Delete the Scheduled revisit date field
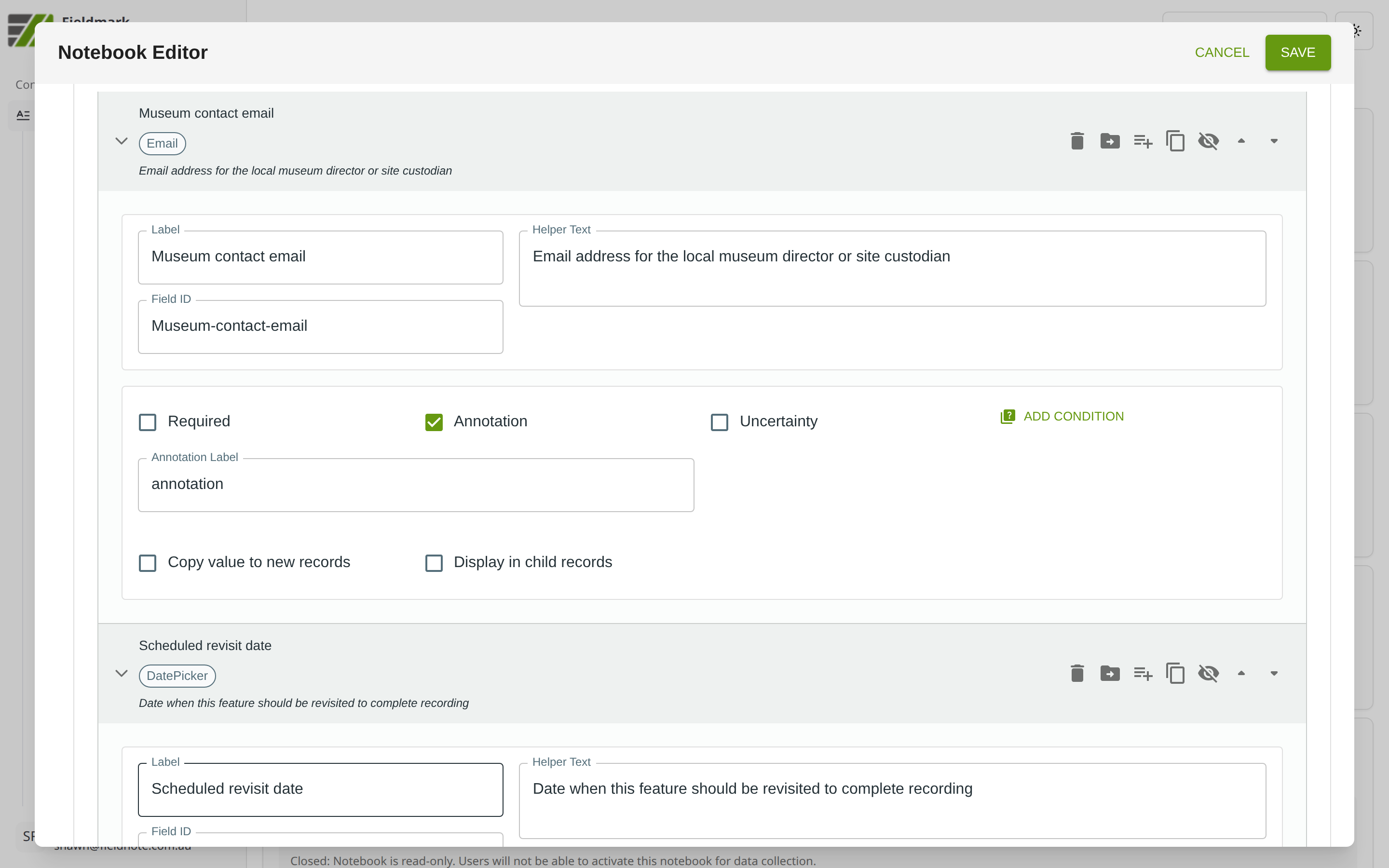This screenshot has width=1389, height=868. click(1077, 673)
